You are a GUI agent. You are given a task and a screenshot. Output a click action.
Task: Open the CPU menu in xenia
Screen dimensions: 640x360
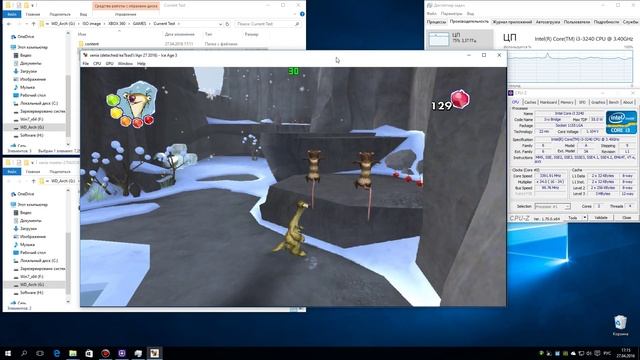click(97, 64)
